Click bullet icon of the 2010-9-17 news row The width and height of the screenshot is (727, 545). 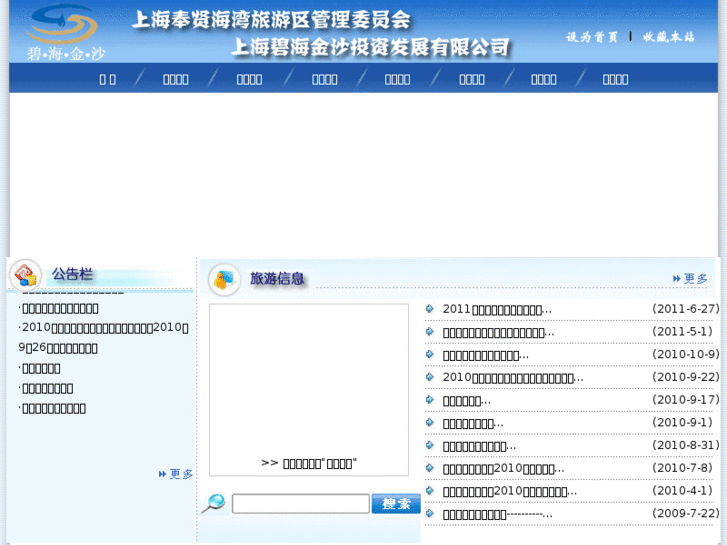pos(430,400)
